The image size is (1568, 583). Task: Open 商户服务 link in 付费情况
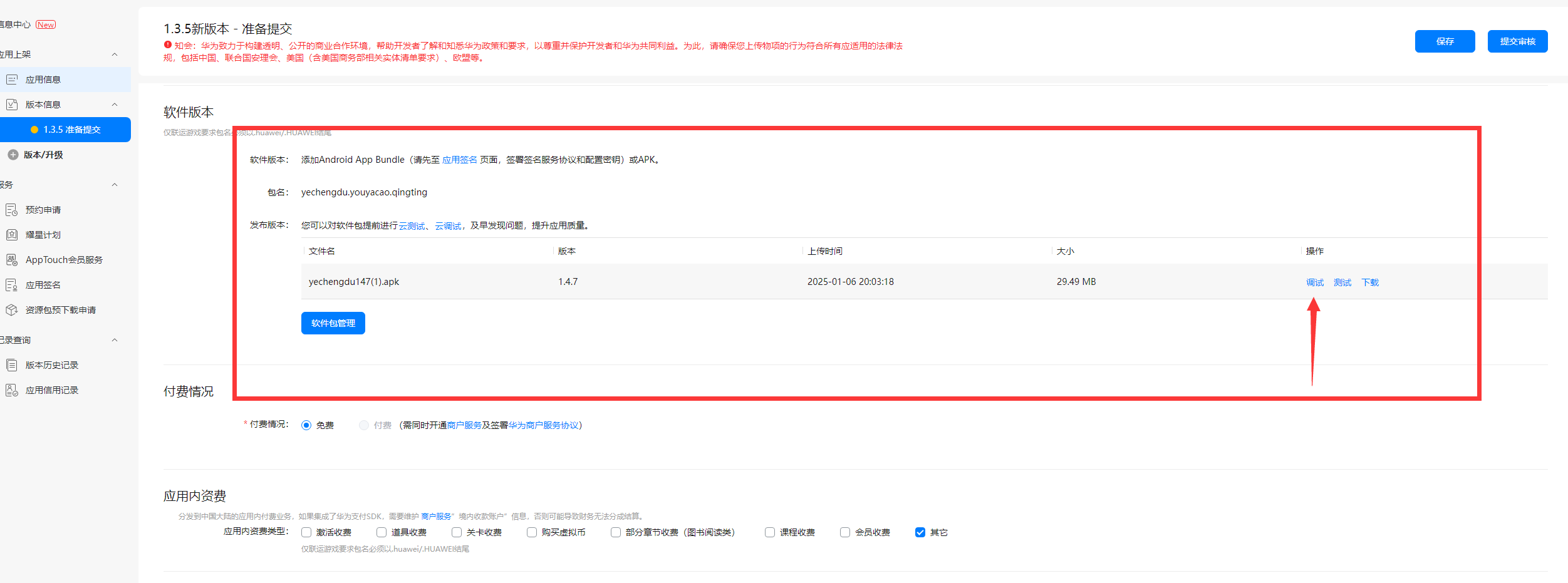464,425
